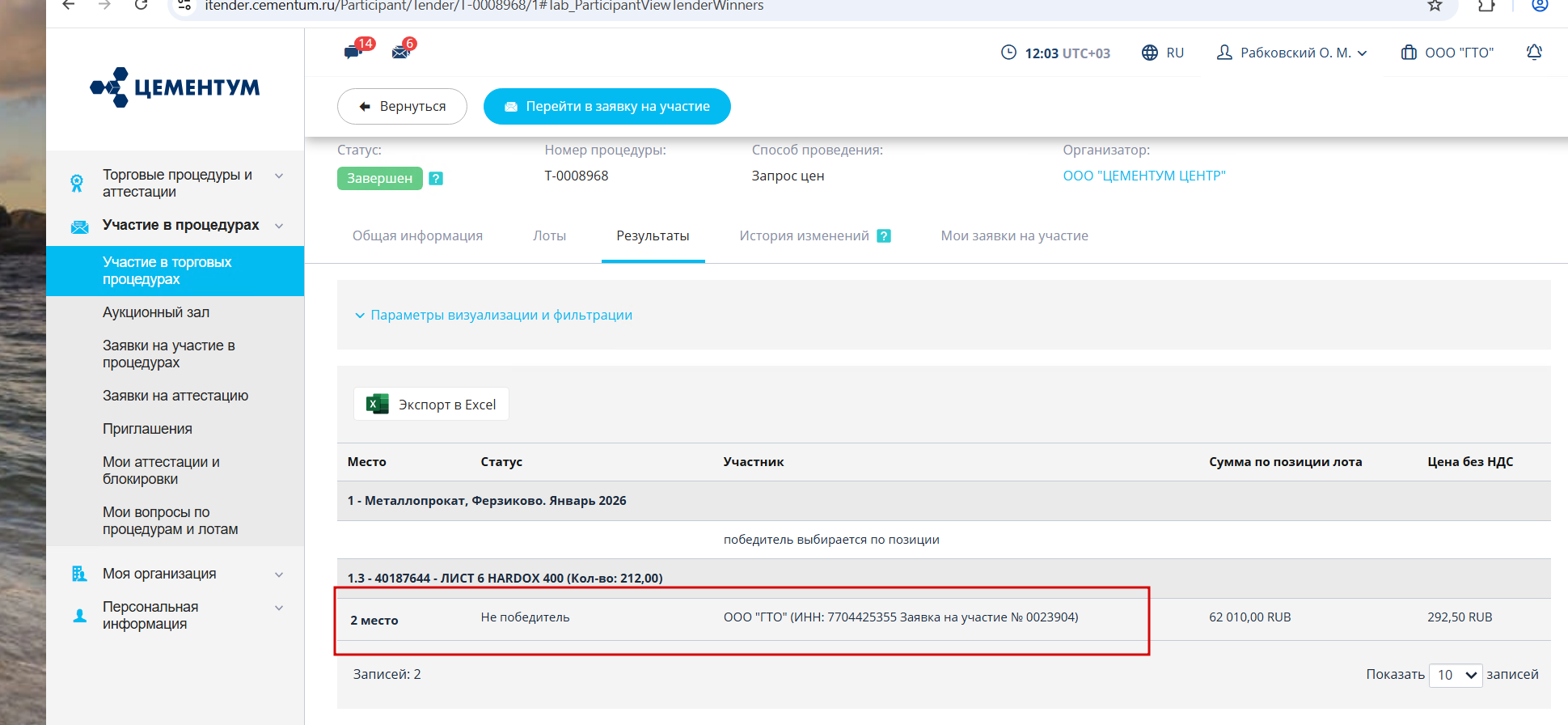
Task: Click the Место column header
Action: point(366,461)
